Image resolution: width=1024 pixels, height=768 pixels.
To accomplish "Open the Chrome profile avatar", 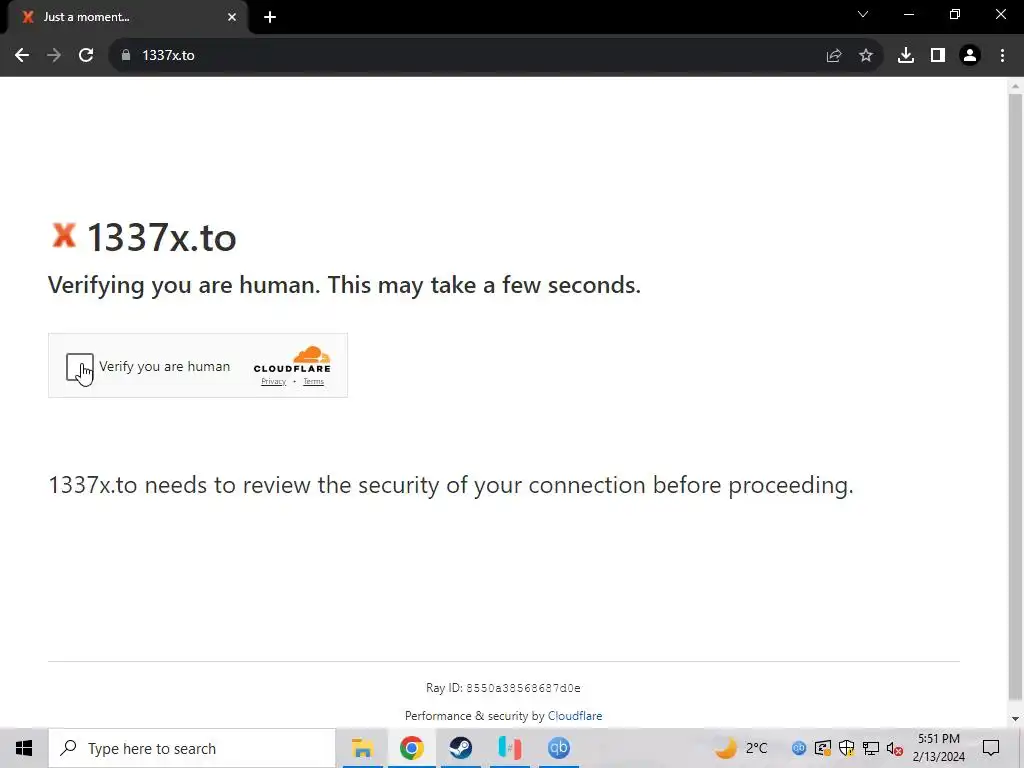I will 970,56.
